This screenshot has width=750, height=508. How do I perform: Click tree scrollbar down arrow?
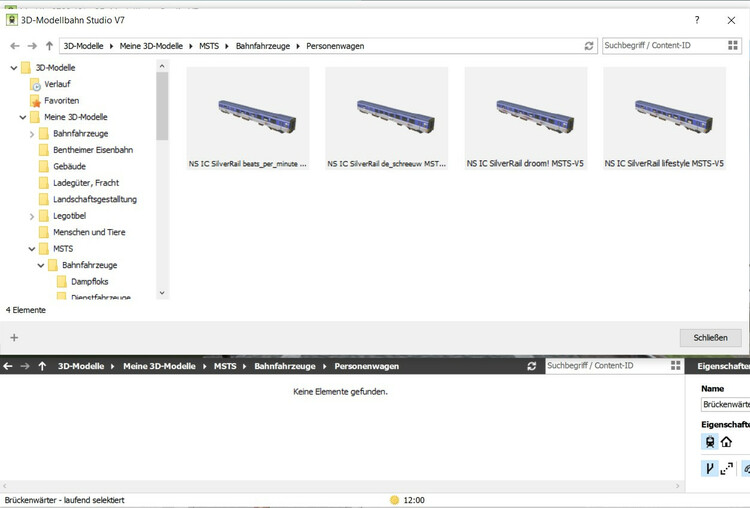pos(162,293)
